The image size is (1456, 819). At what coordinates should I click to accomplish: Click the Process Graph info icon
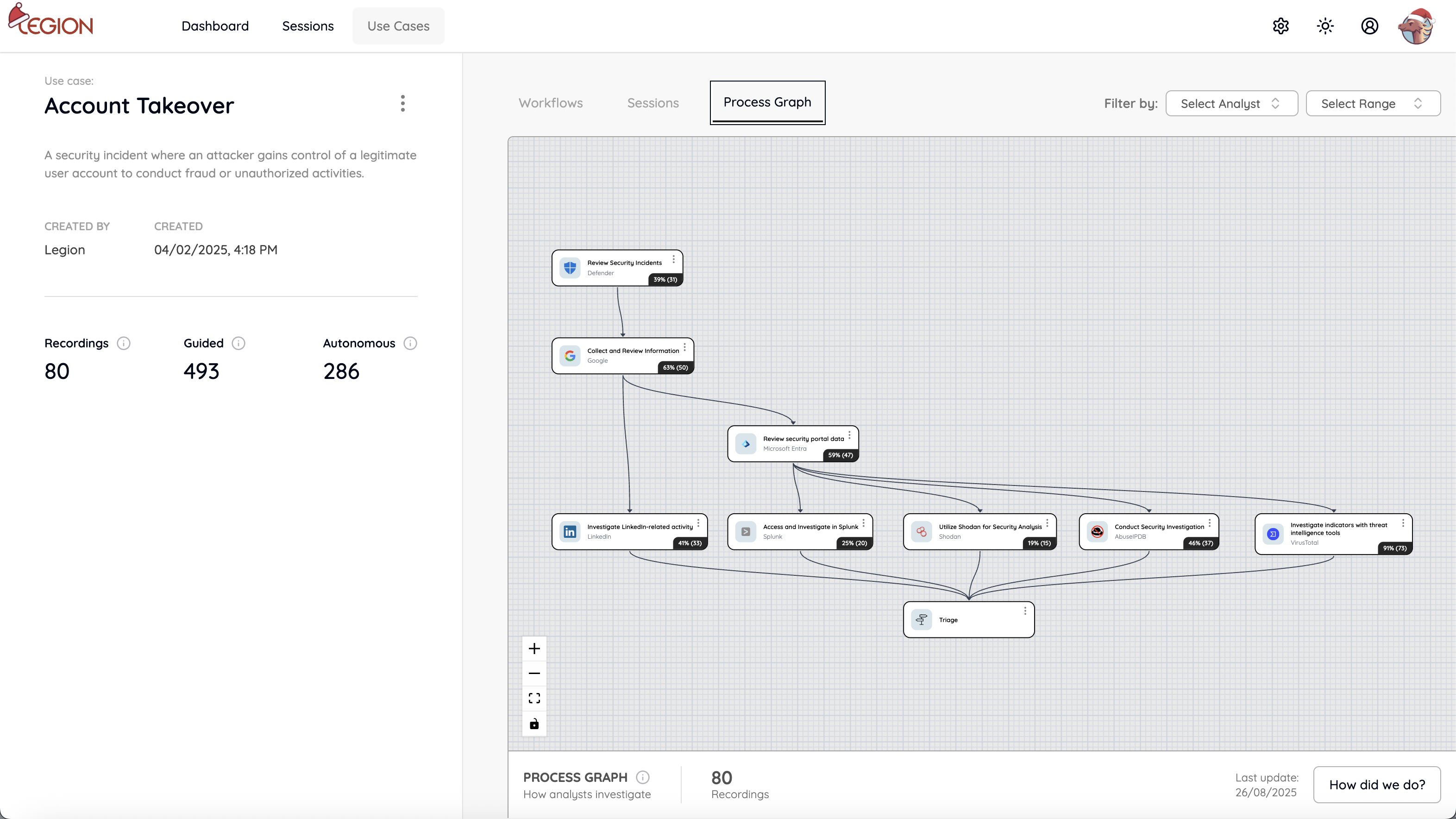tap(642, 777)
